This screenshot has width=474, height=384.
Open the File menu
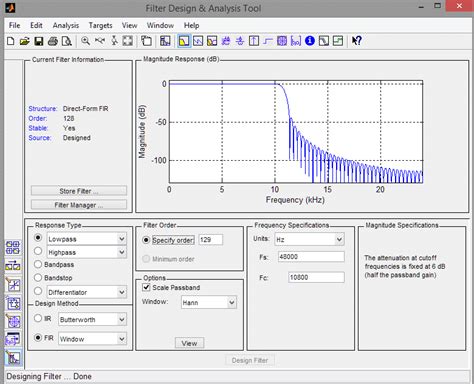coord(14,25)
